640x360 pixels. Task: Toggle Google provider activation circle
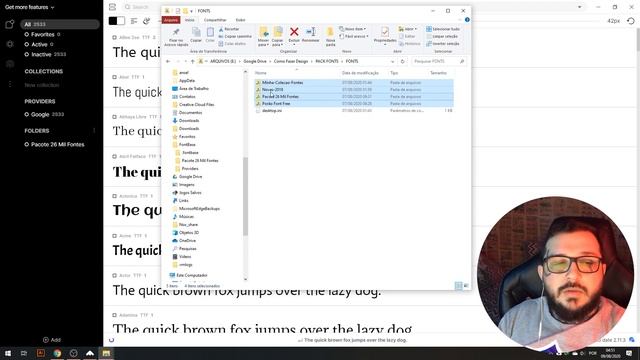(27, 115)
